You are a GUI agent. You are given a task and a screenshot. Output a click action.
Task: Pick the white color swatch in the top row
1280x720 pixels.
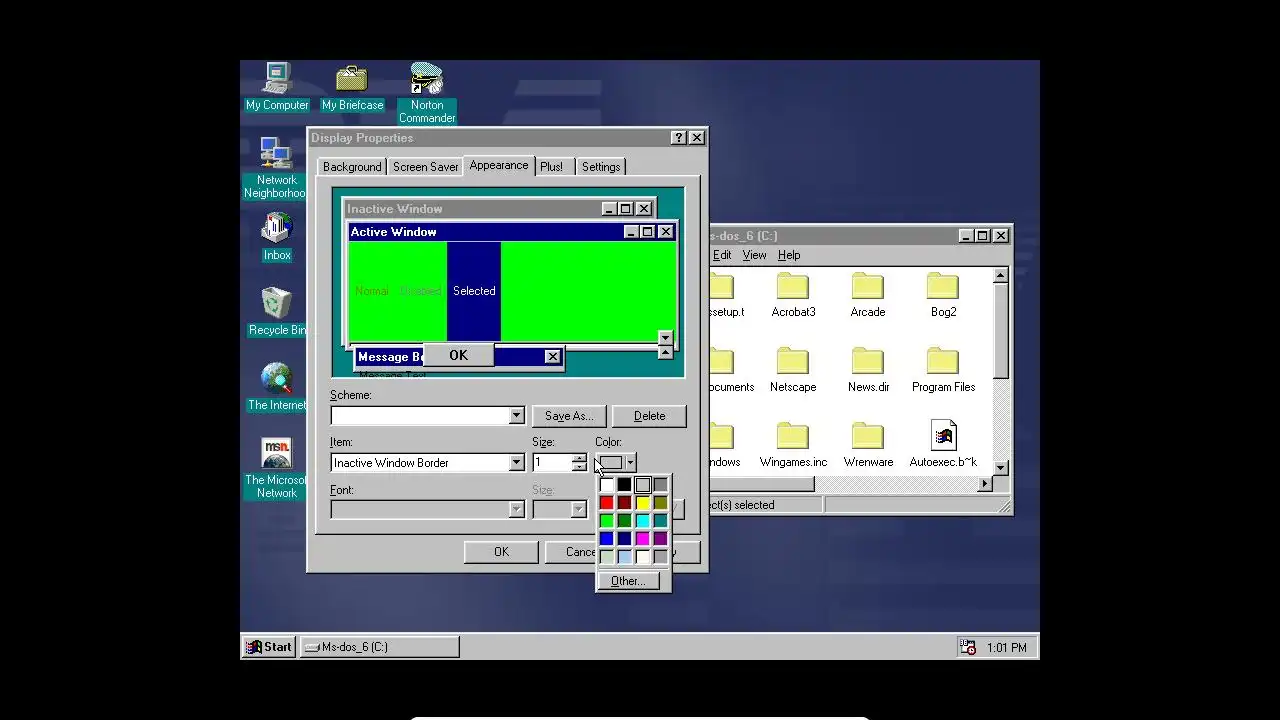point(606,485)
